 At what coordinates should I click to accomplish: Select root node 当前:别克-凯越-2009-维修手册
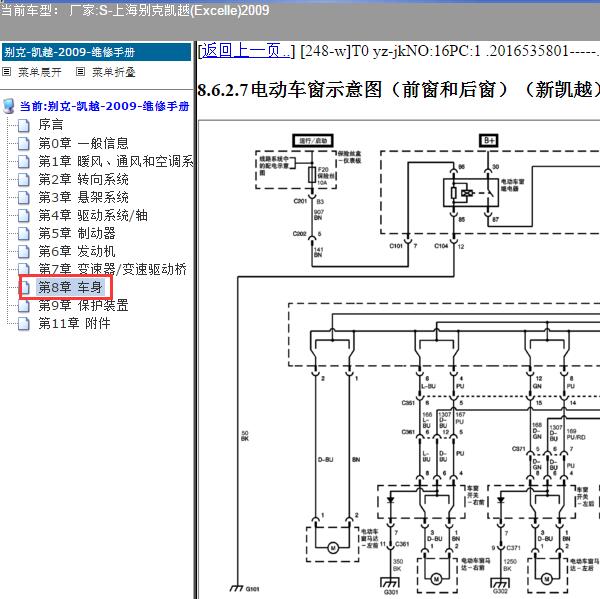pos(104,106)
